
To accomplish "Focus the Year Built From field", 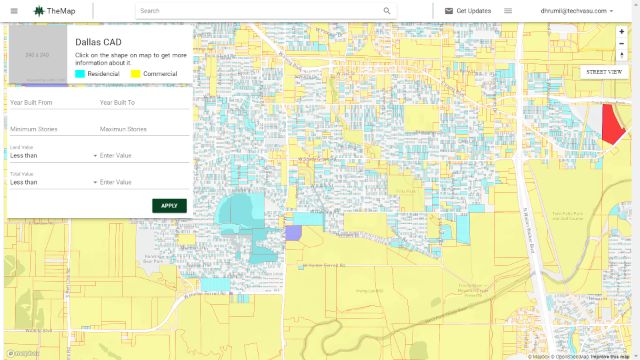I will coord(53,102).
